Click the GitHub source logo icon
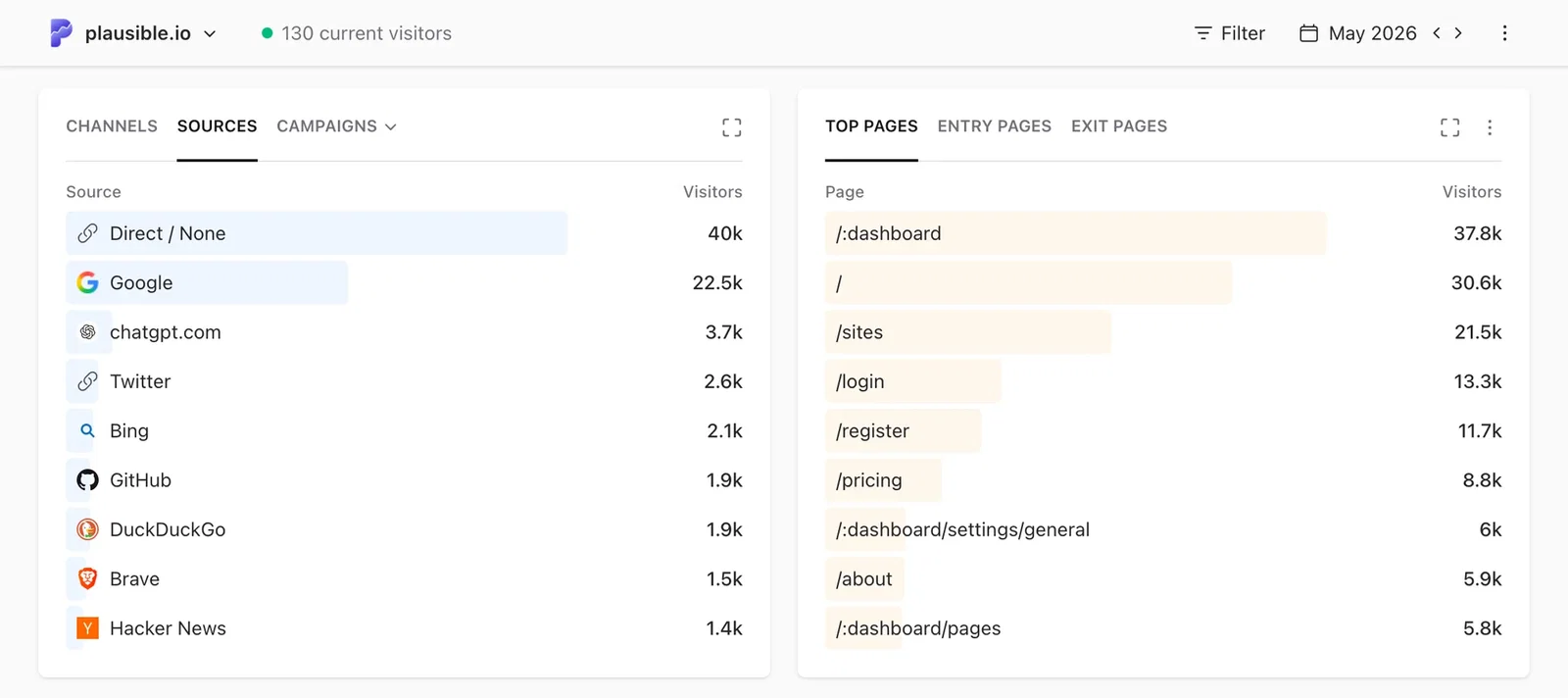The width and height of the screenshot is (1568, 698). pyautogui.click(x=87, y=480)
